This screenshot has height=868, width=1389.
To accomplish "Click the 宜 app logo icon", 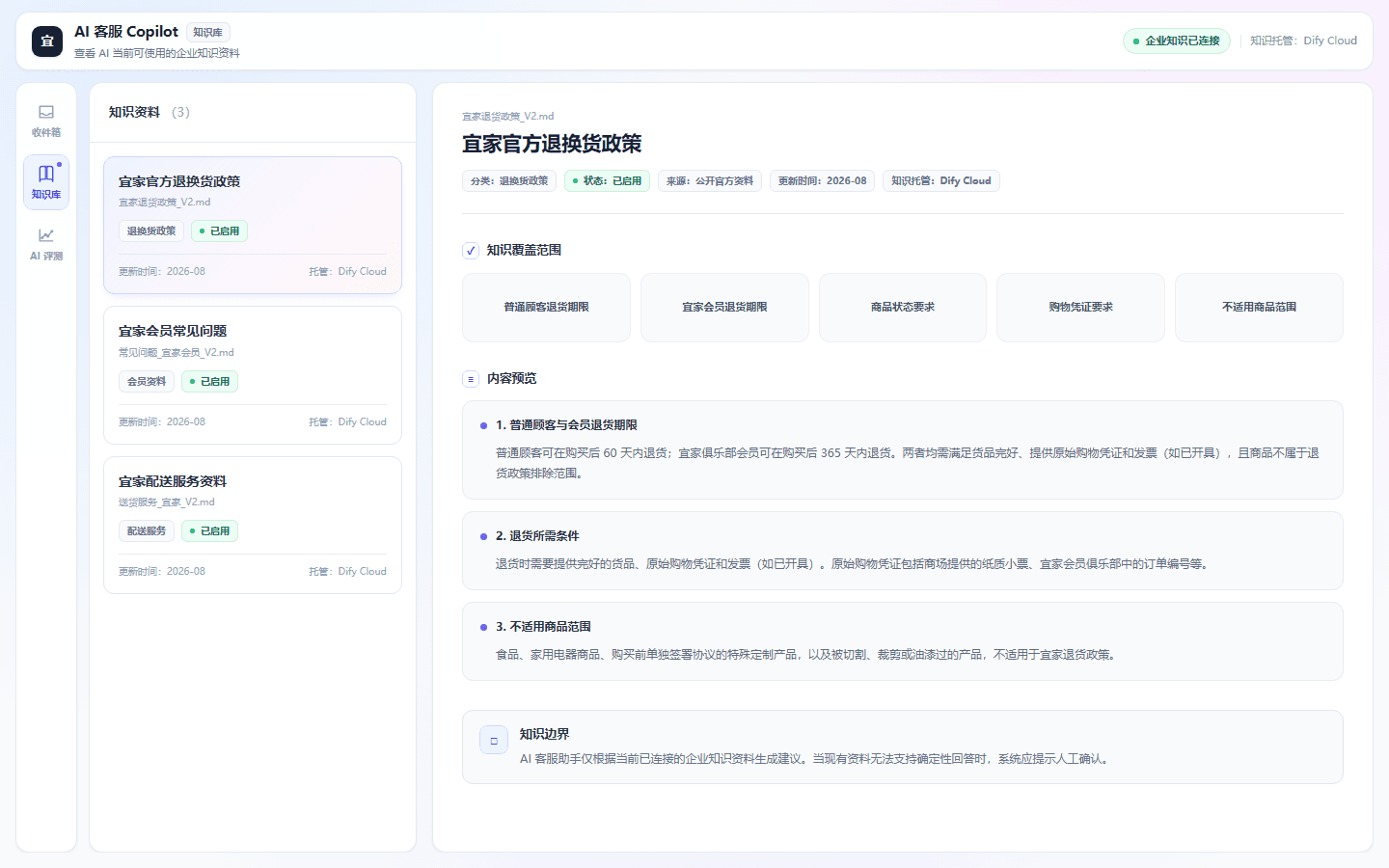I will tap(47, 41).
